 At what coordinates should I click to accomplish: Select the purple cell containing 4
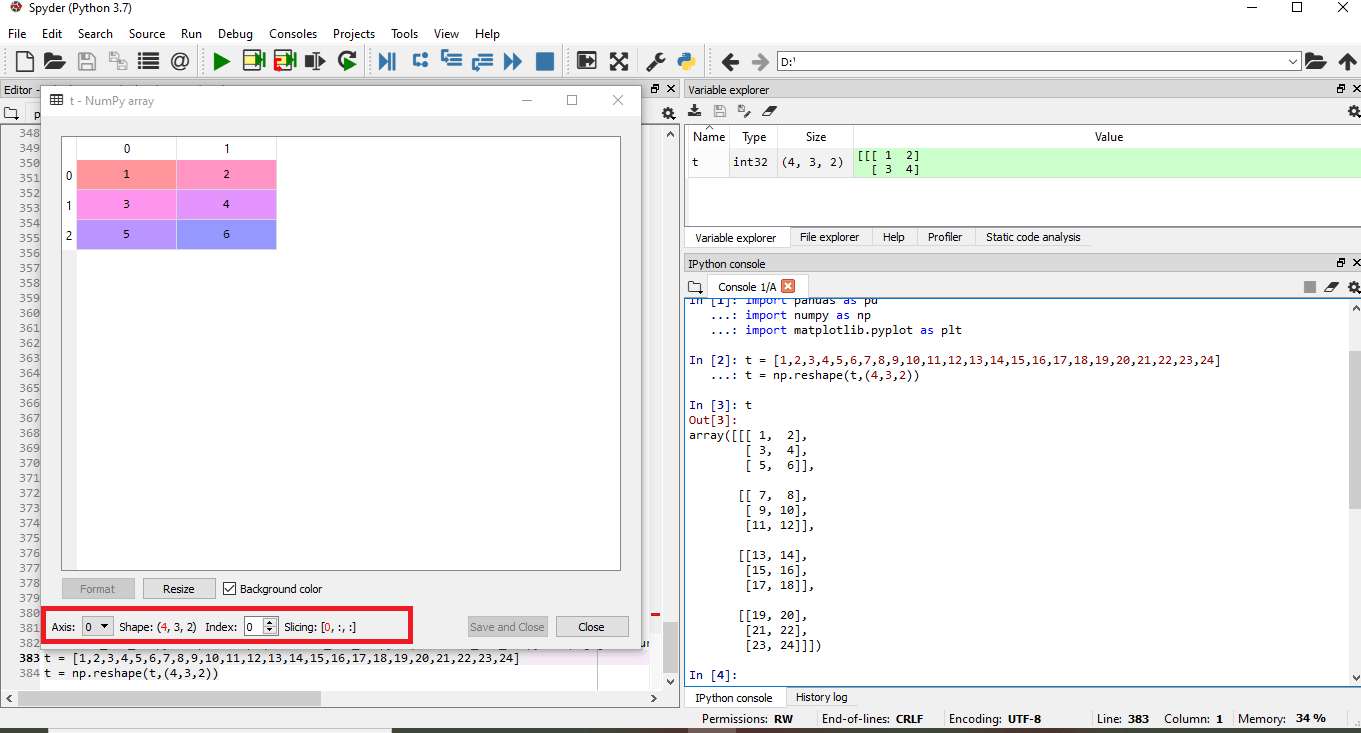click(227, 205)
